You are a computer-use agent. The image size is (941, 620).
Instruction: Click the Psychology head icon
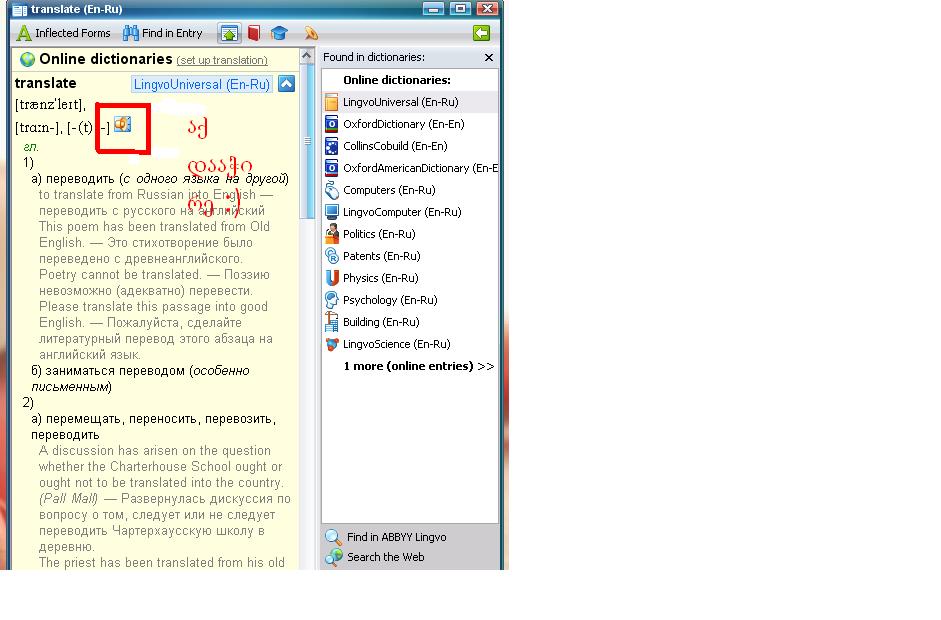pyautogui.click(x=331, y=300)
